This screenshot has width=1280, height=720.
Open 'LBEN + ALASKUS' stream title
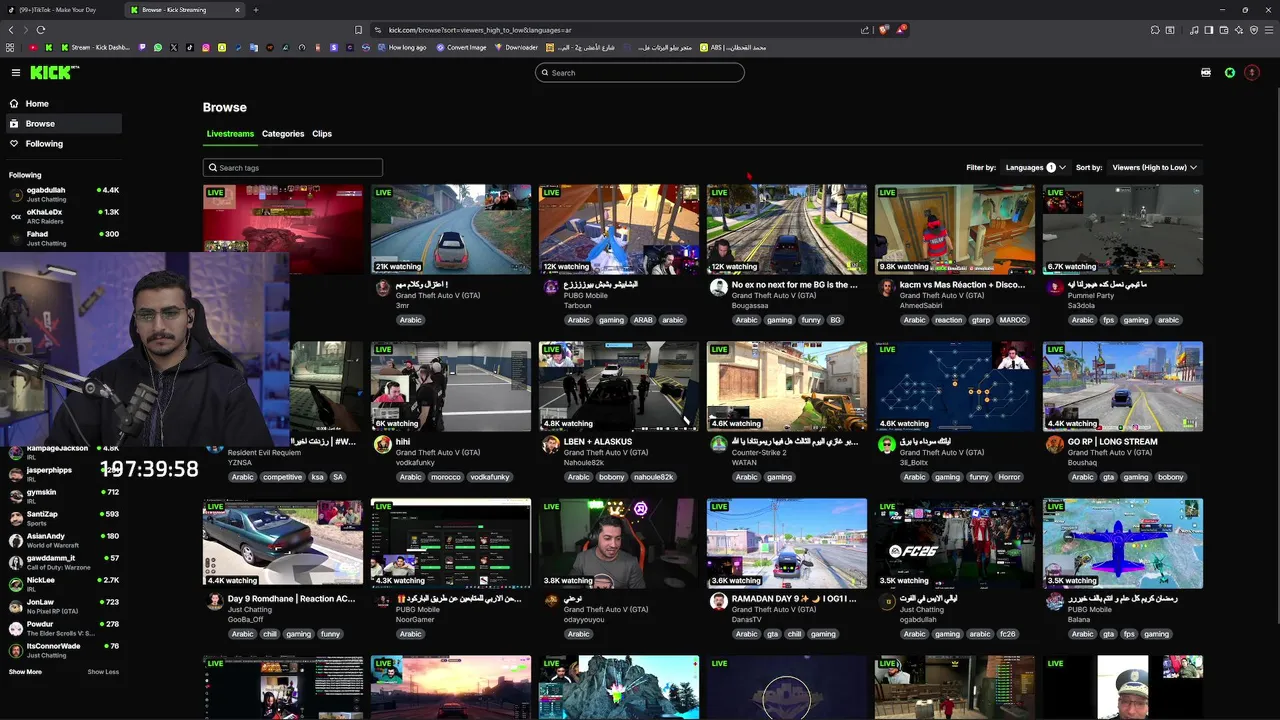click(598, 442)
